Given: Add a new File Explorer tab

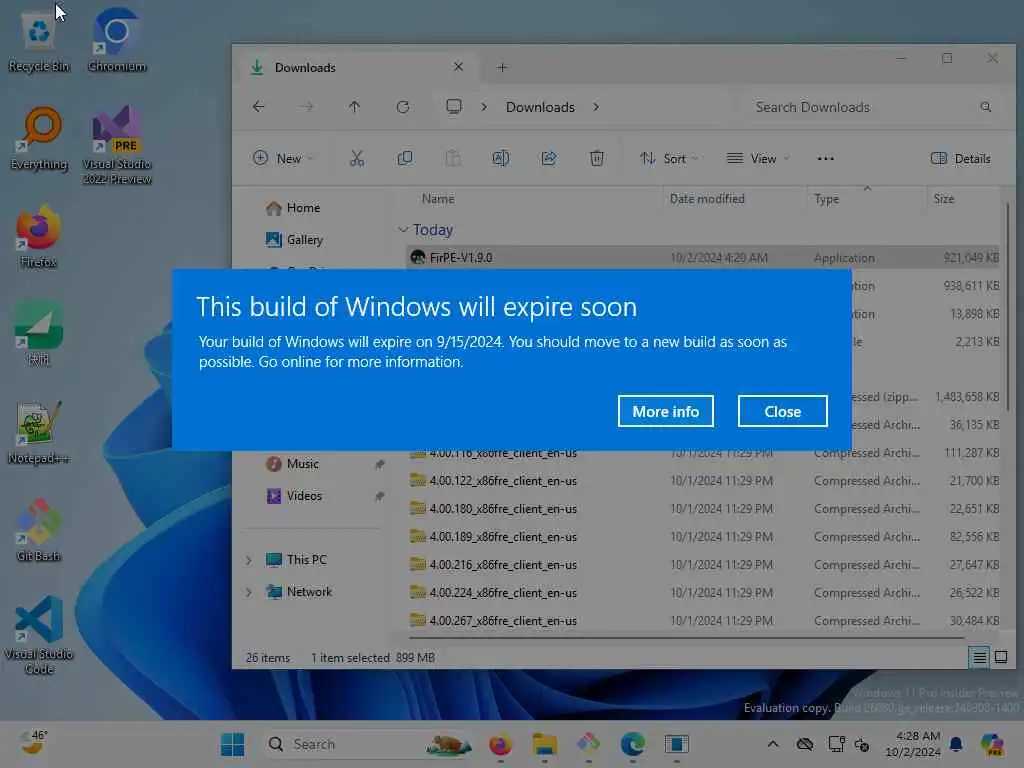Looking at the screenshot, I should pos(502,67).
